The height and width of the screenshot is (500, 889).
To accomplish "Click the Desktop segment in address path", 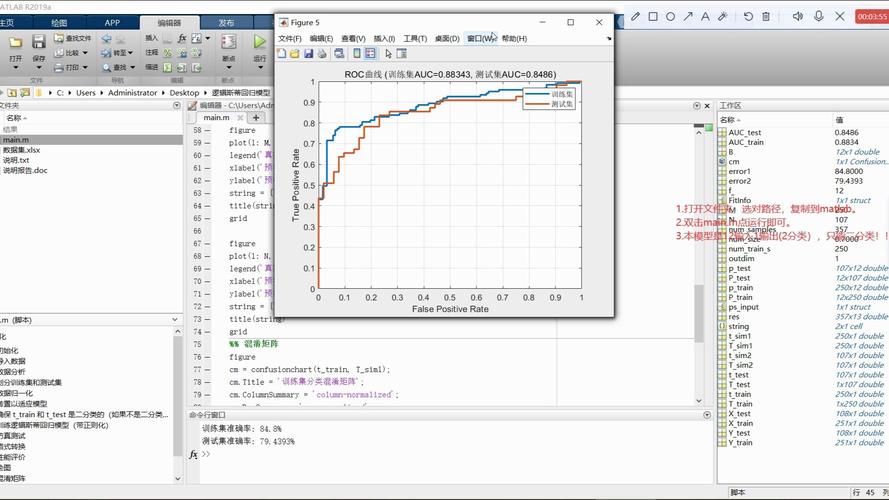I will coord(184,92).
